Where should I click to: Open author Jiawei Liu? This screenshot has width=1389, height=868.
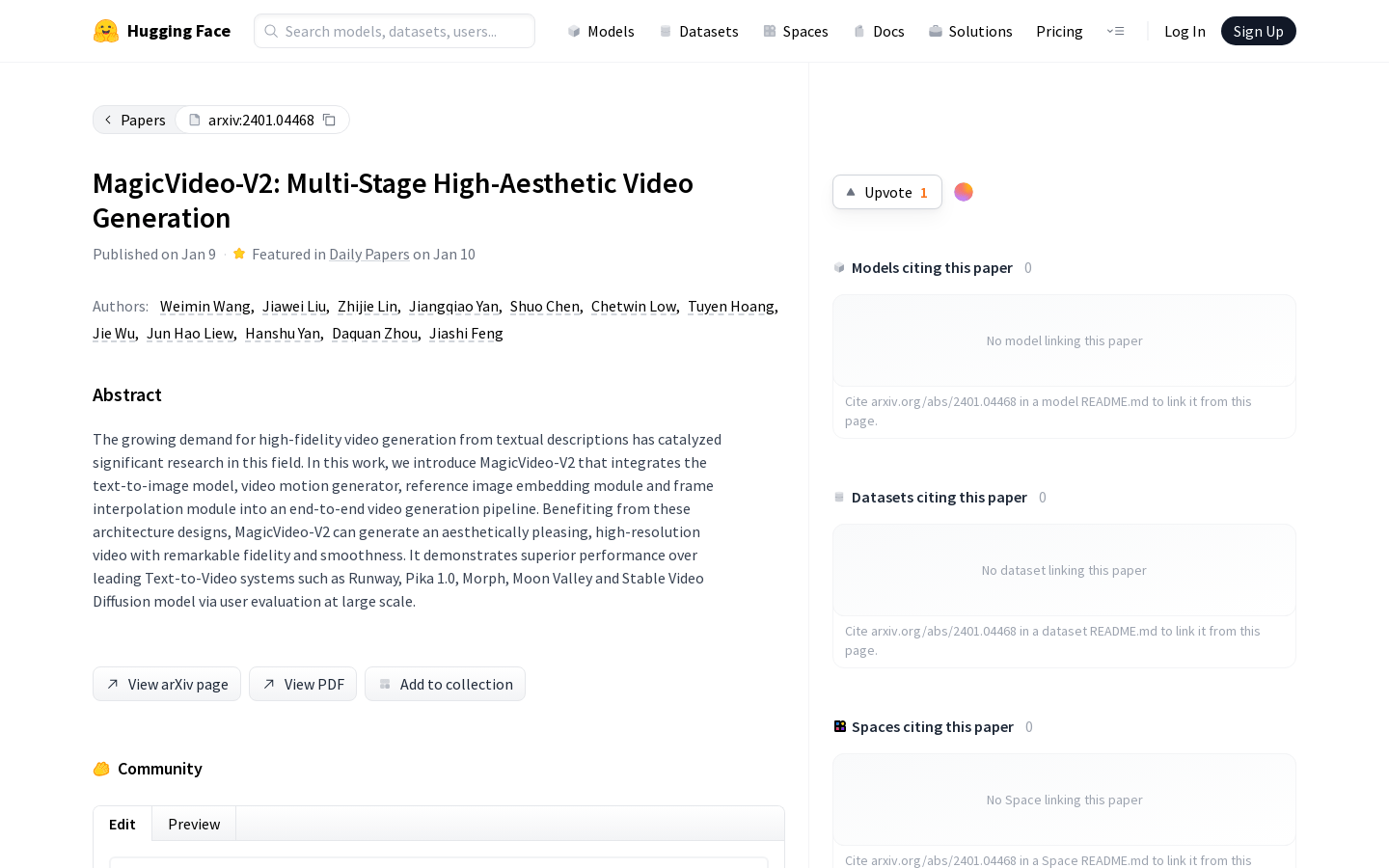[294, 306]
